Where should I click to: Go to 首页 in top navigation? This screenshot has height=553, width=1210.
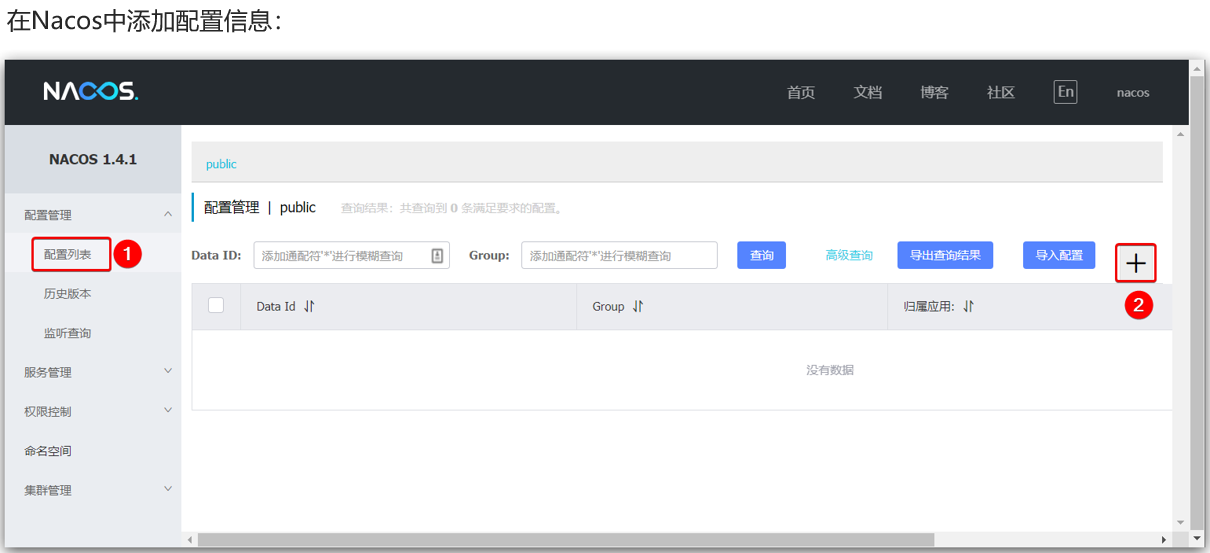point(801,93)
